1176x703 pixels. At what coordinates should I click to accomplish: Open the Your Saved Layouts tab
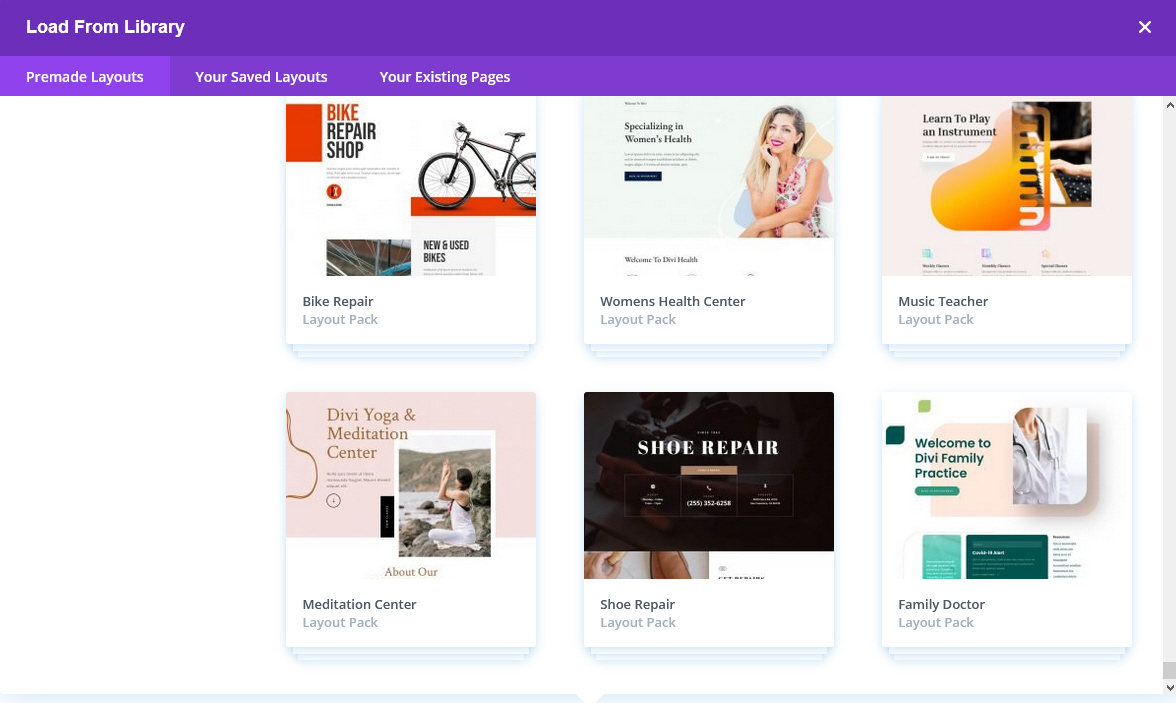(261, 77)
